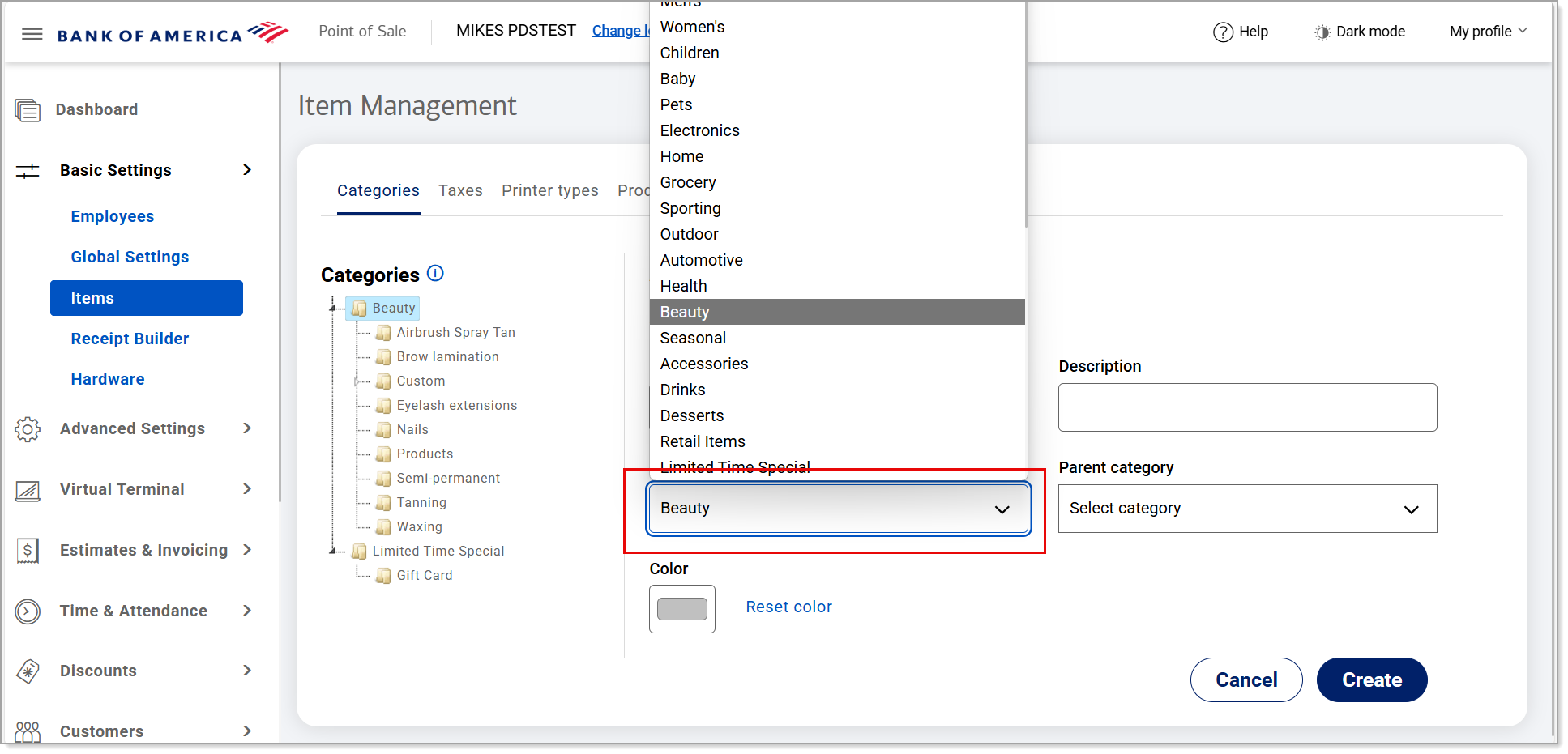This screenshot has width=1568, height=754.
Task: Switch to the Categories tab
Action: 378,191
